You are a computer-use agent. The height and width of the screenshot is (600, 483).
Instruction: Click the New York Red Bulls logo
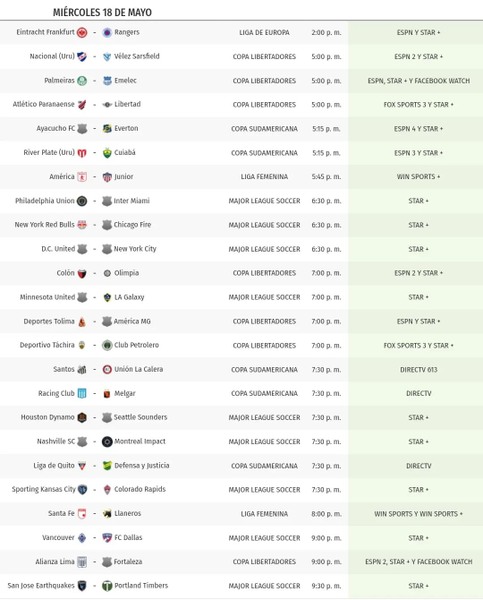pyautogui.click(x=82, y=225)
